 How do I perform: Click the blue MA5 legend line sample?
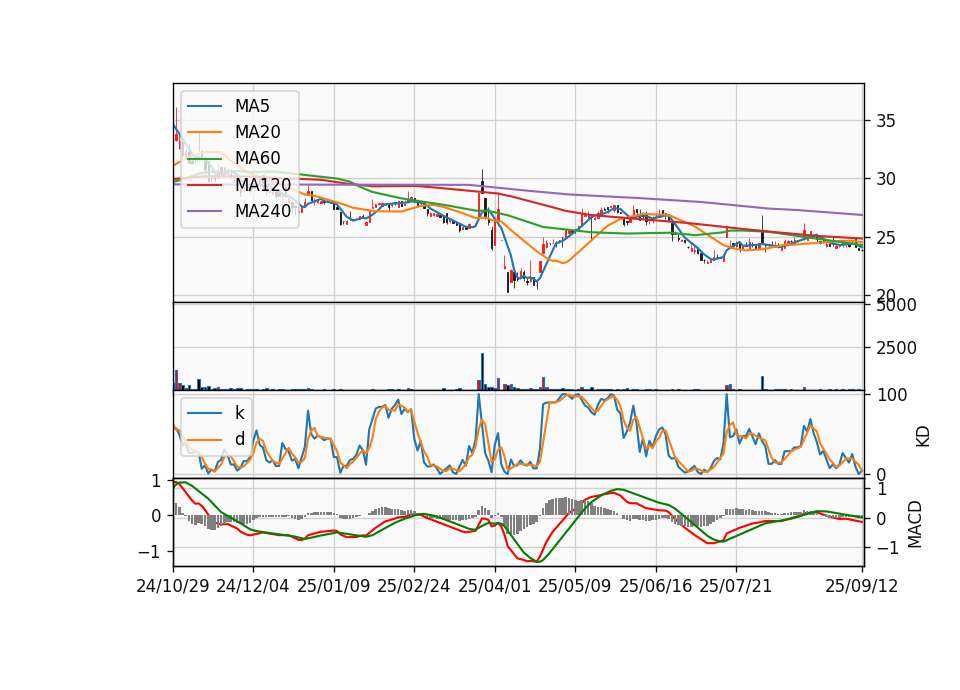204,106
